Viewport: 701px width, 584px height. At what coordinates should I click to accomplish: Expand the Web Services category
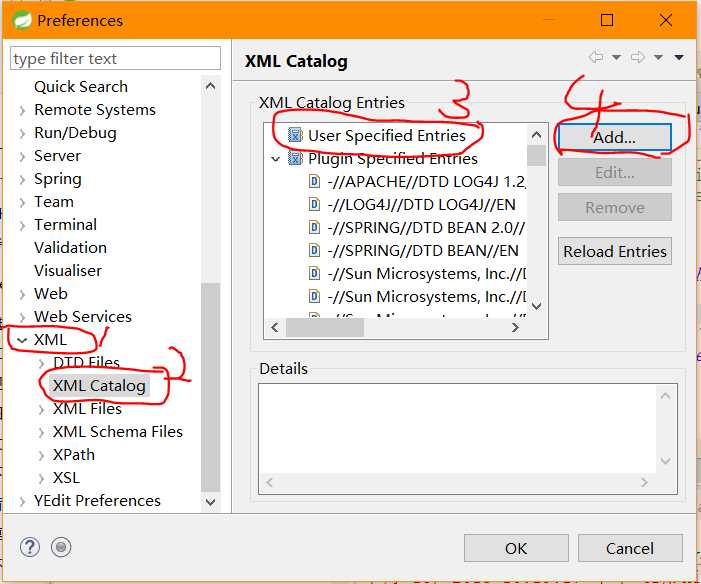point(22,317)
